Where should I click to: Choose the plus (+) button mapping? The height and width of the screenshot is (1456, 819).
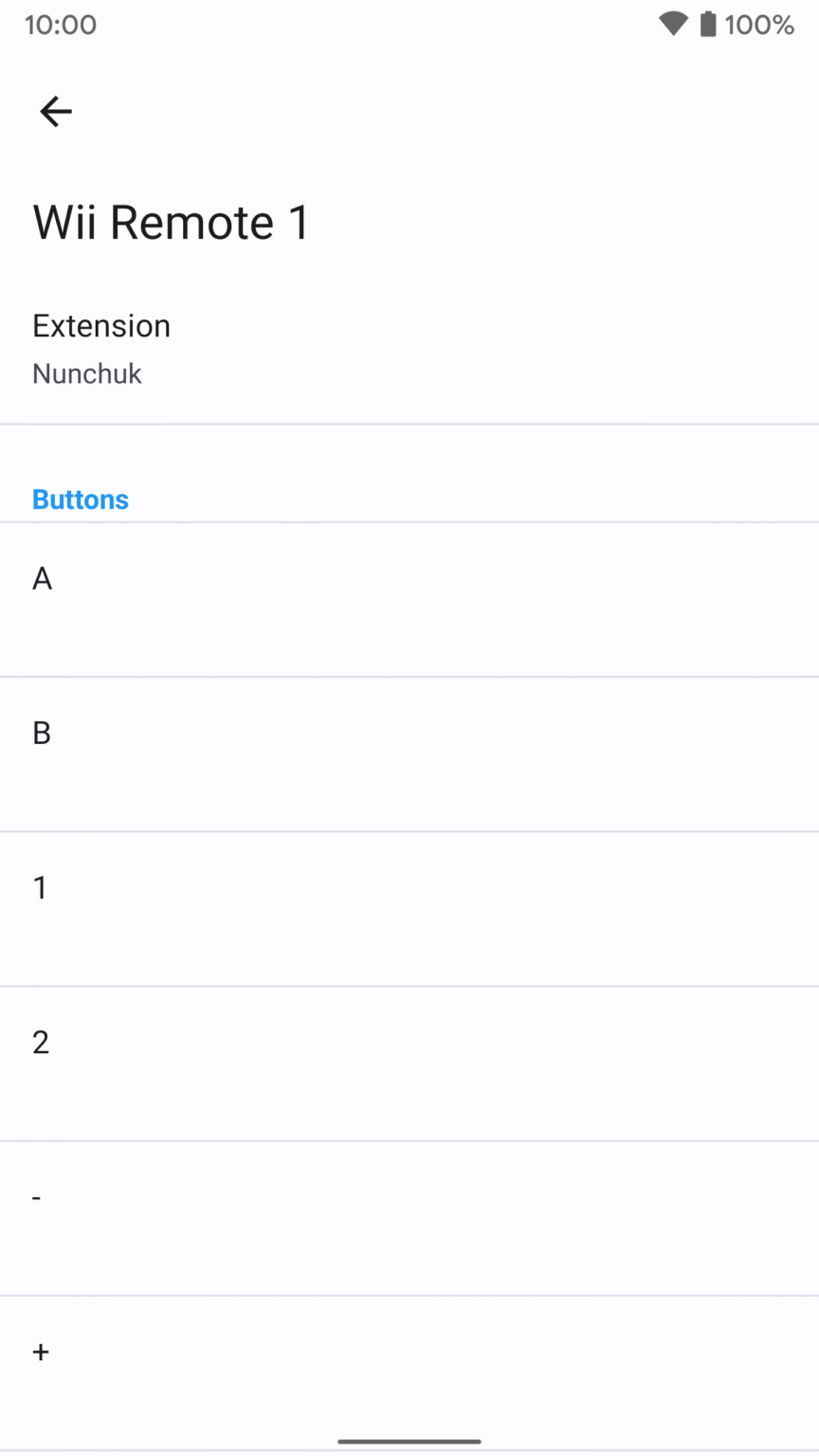[x=409, y=1372]
